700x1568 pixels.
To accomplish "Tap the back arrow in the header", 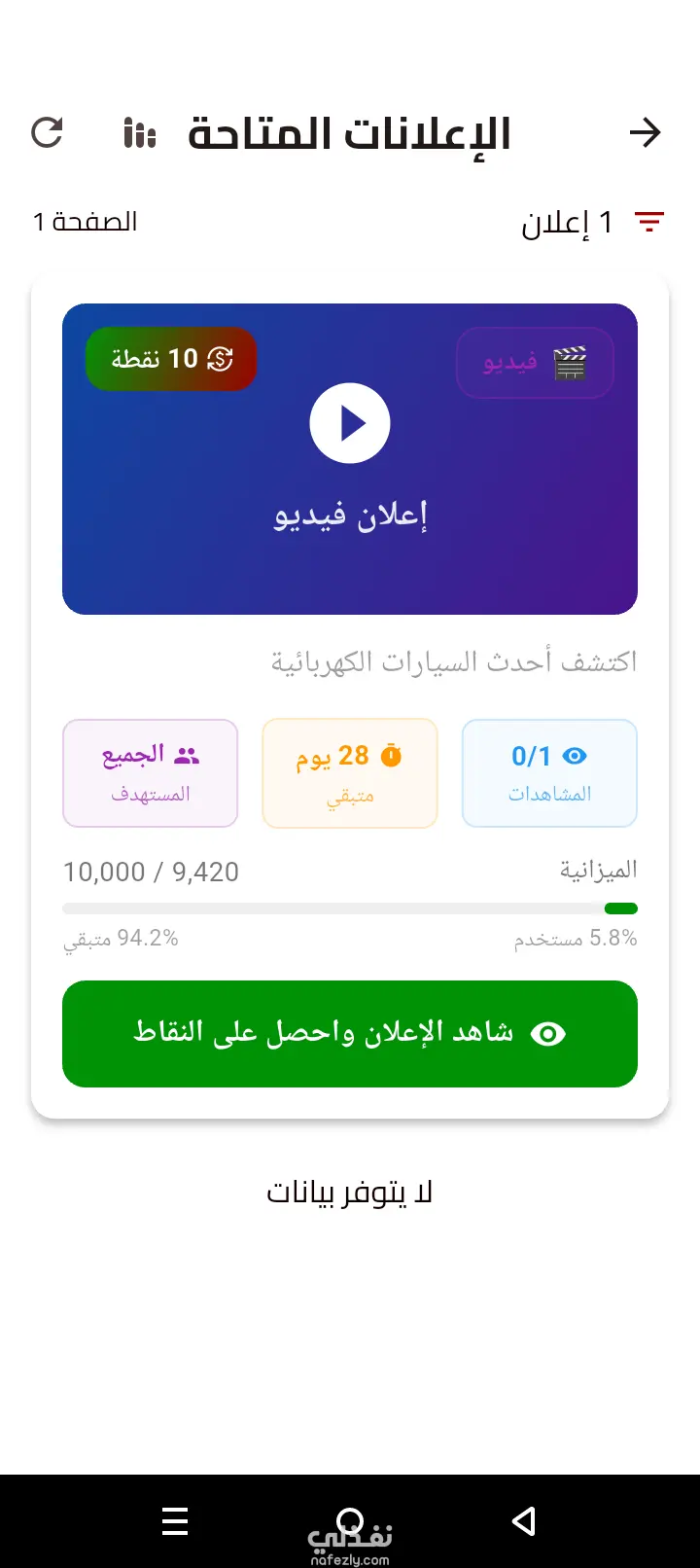I will point(645,132).
